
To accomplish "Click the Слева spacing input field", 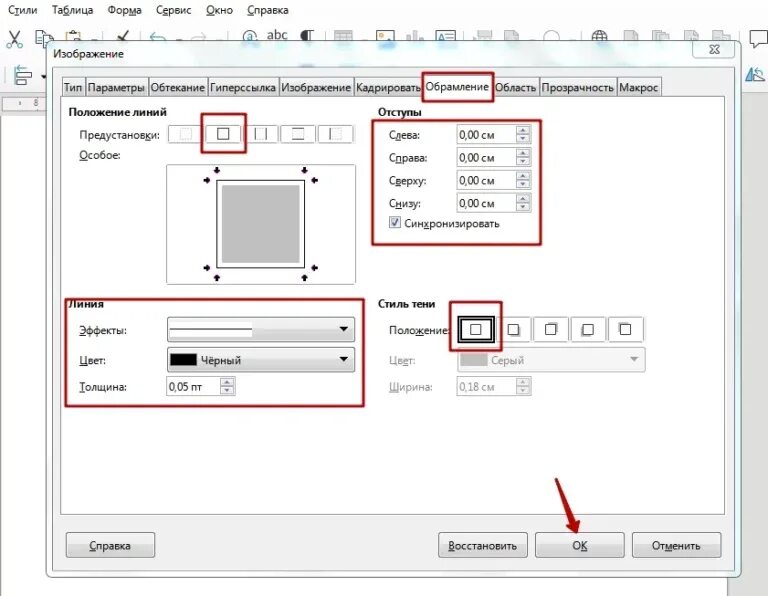I will point(486,135).
